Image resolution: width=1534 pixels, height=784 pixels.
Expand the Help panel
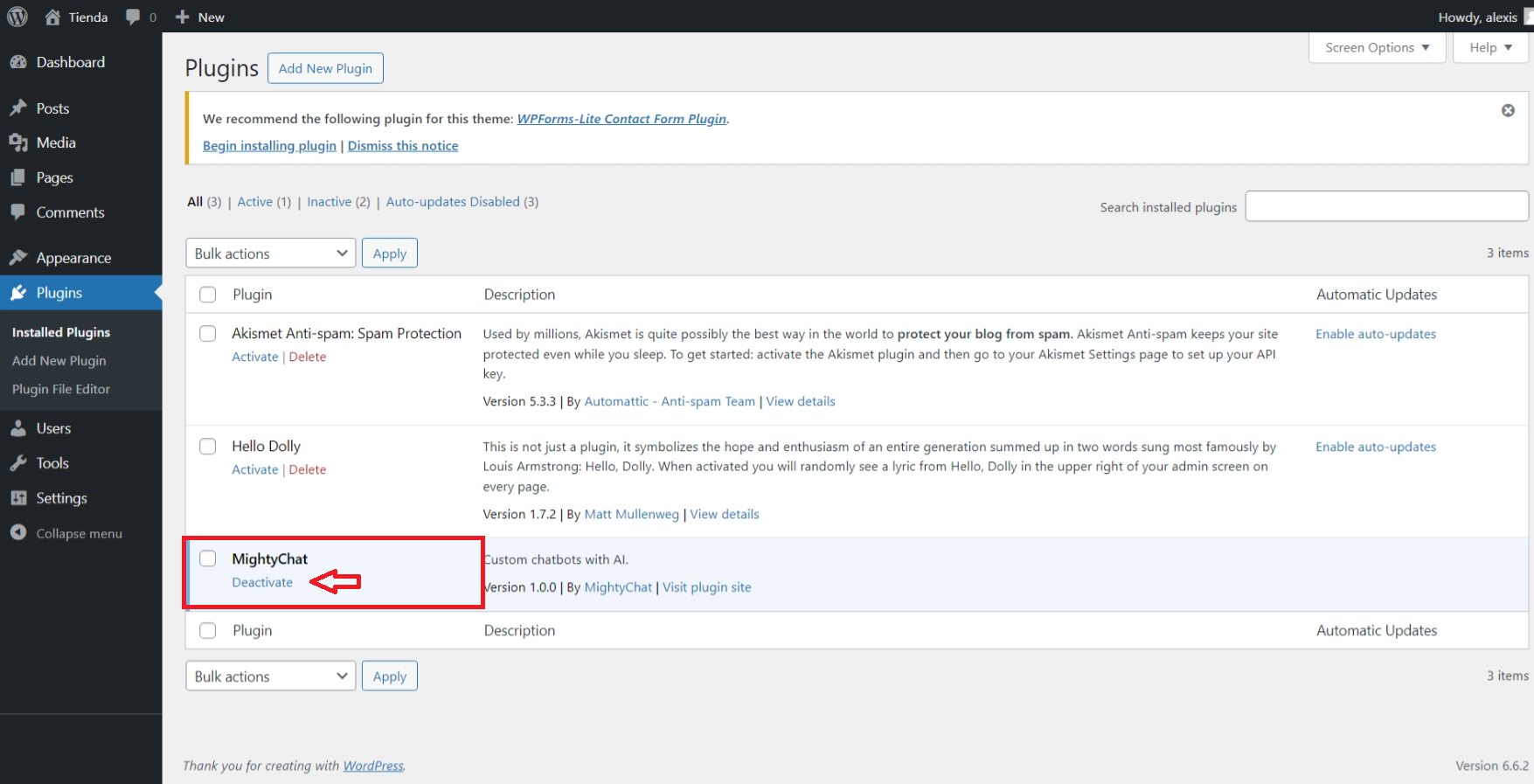pos(1490,47)
